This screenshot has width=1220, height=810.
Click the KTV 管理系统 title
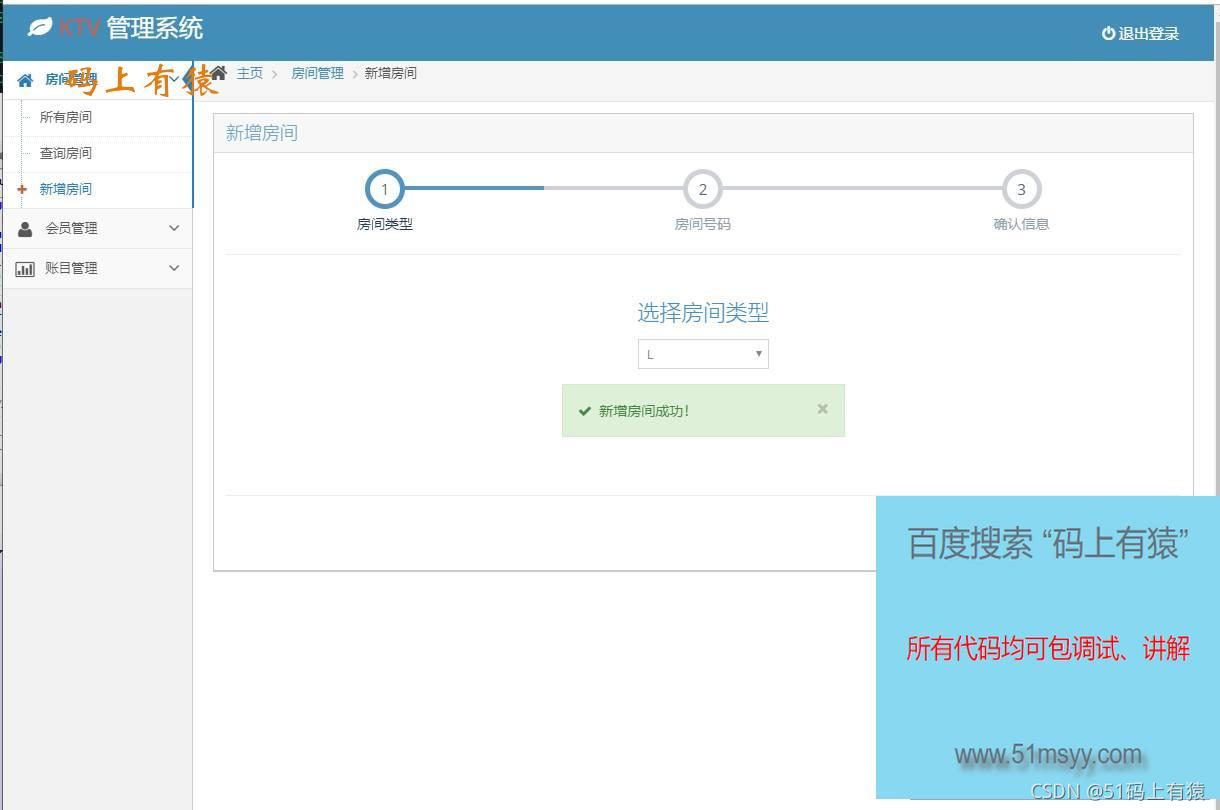tap(130, 28)
